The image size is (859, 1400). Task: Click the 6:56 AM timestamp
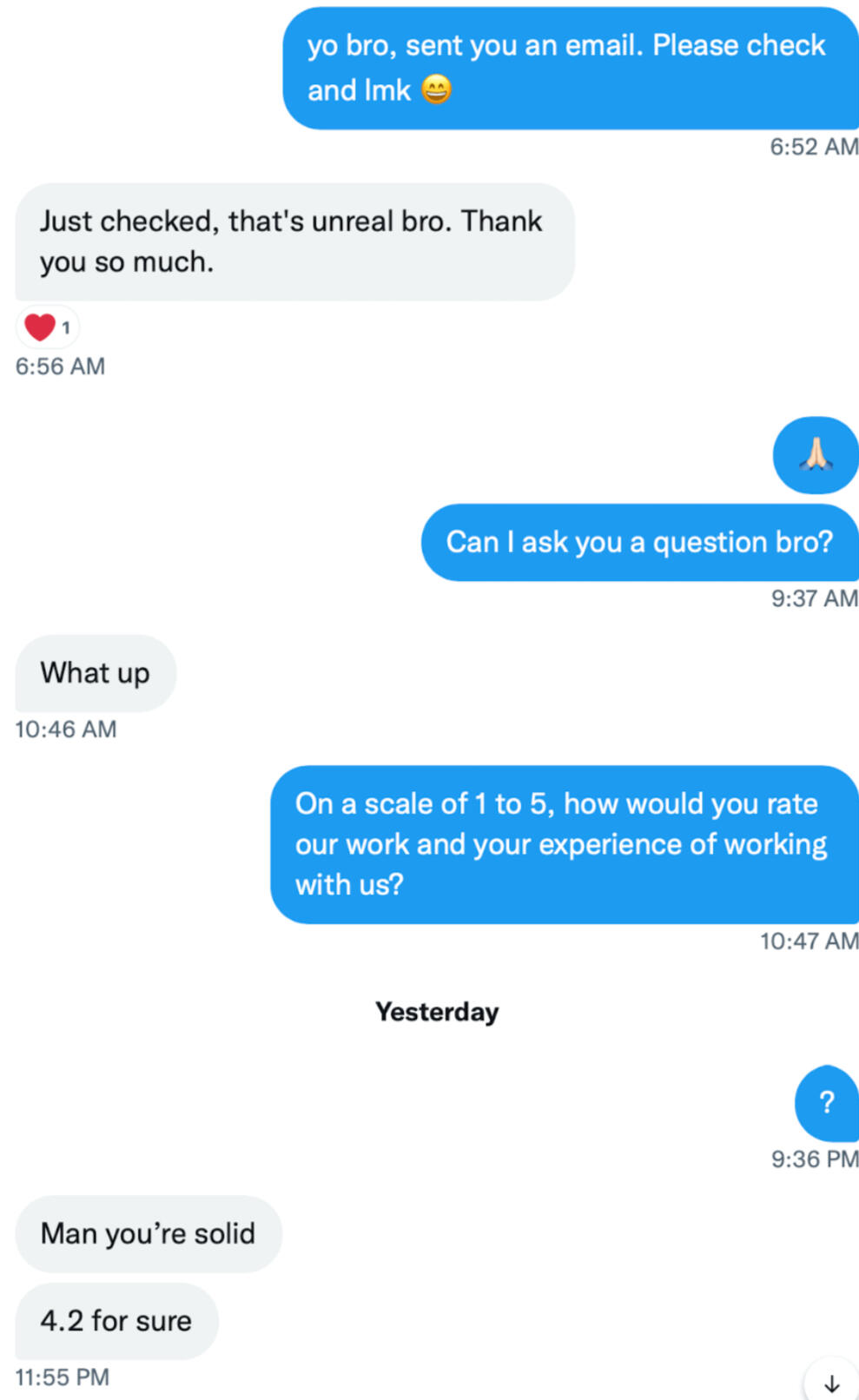coord(60,367)
